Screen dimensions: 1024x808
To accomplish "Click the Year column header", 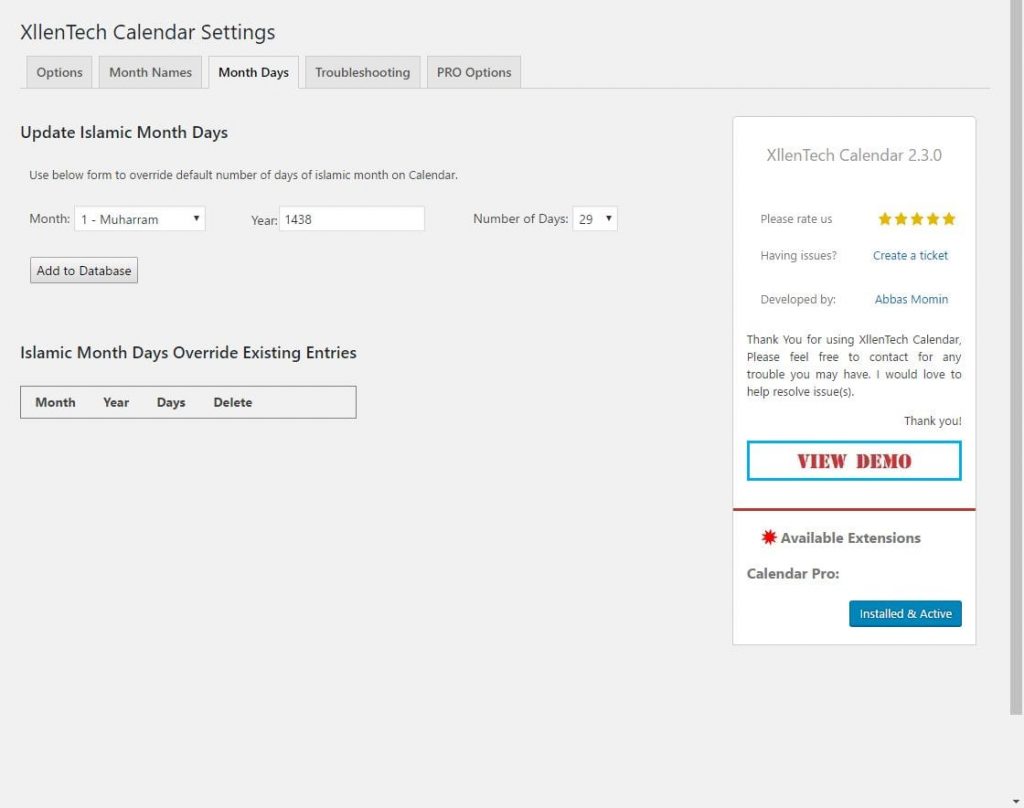I will click(x=116, y=402).
